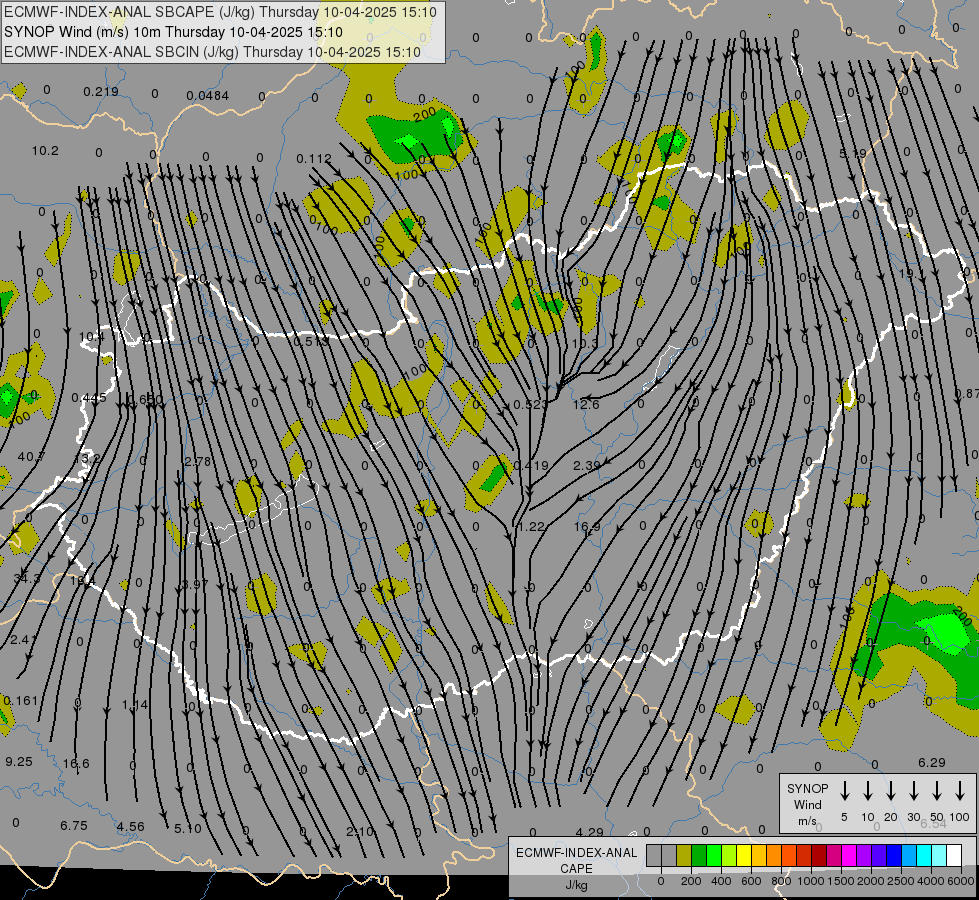Click the map value 4.29
979x900 pixels.
click(589, 833)
